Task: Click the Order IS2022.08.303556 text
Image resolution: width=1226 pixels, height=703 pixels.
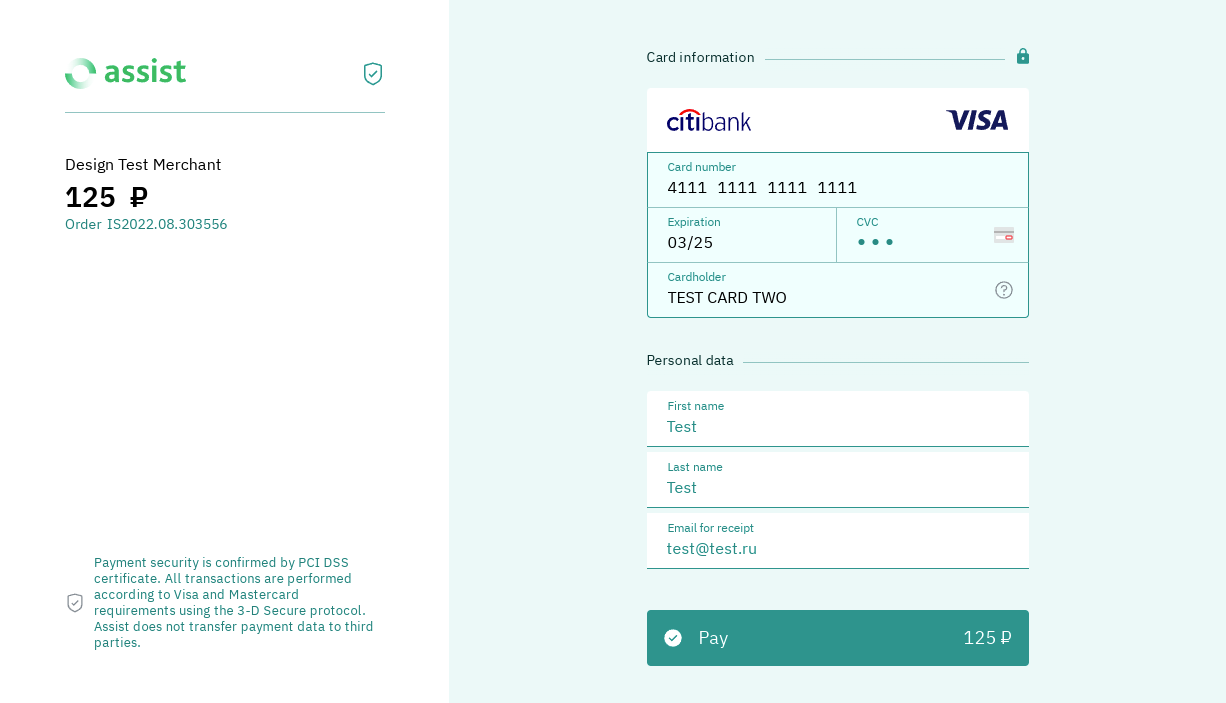Action: [x=146, y=224]
